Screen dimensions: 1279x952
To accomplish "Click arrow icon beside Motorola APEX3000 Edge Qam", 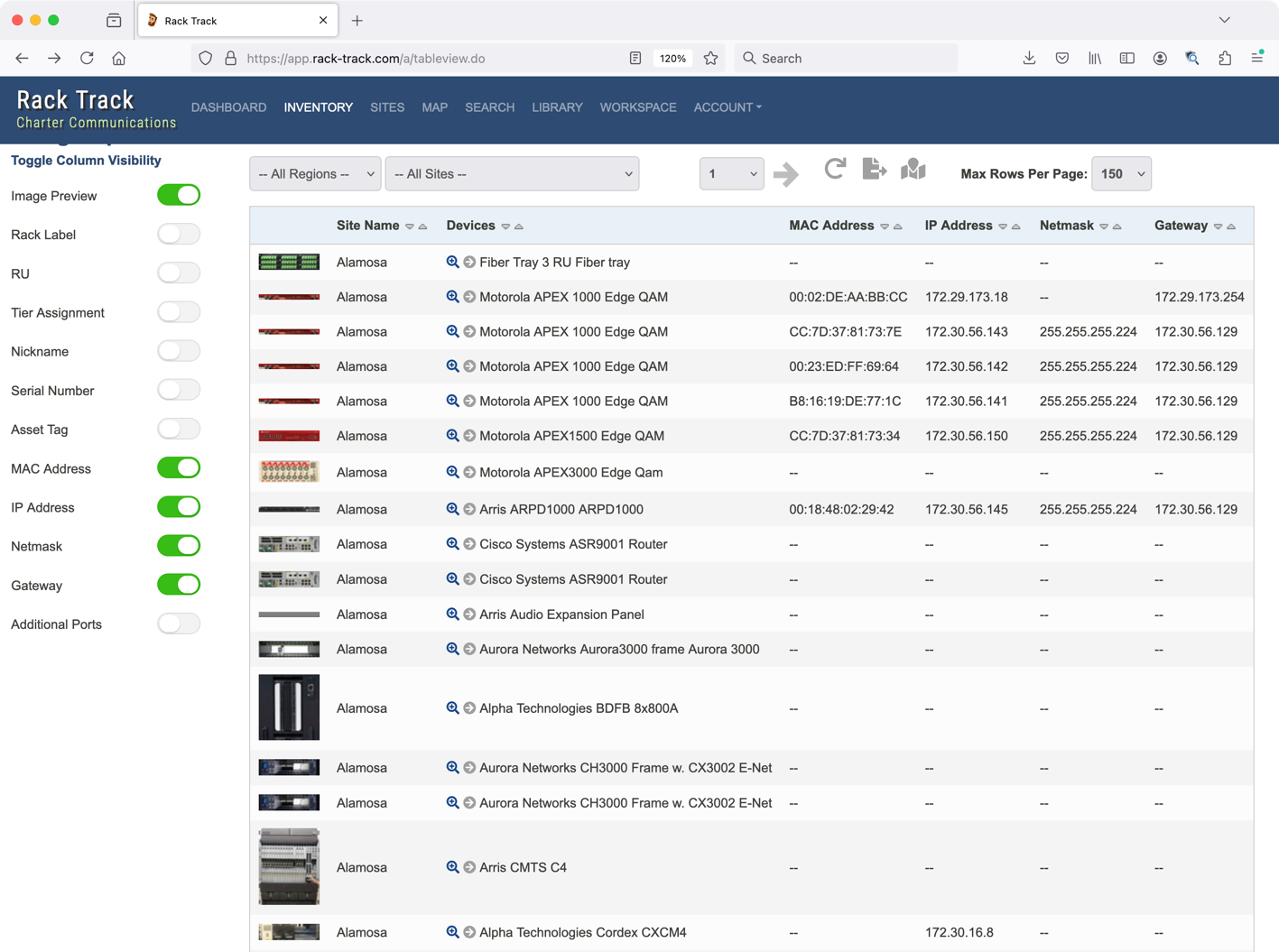I will [469, 472].
